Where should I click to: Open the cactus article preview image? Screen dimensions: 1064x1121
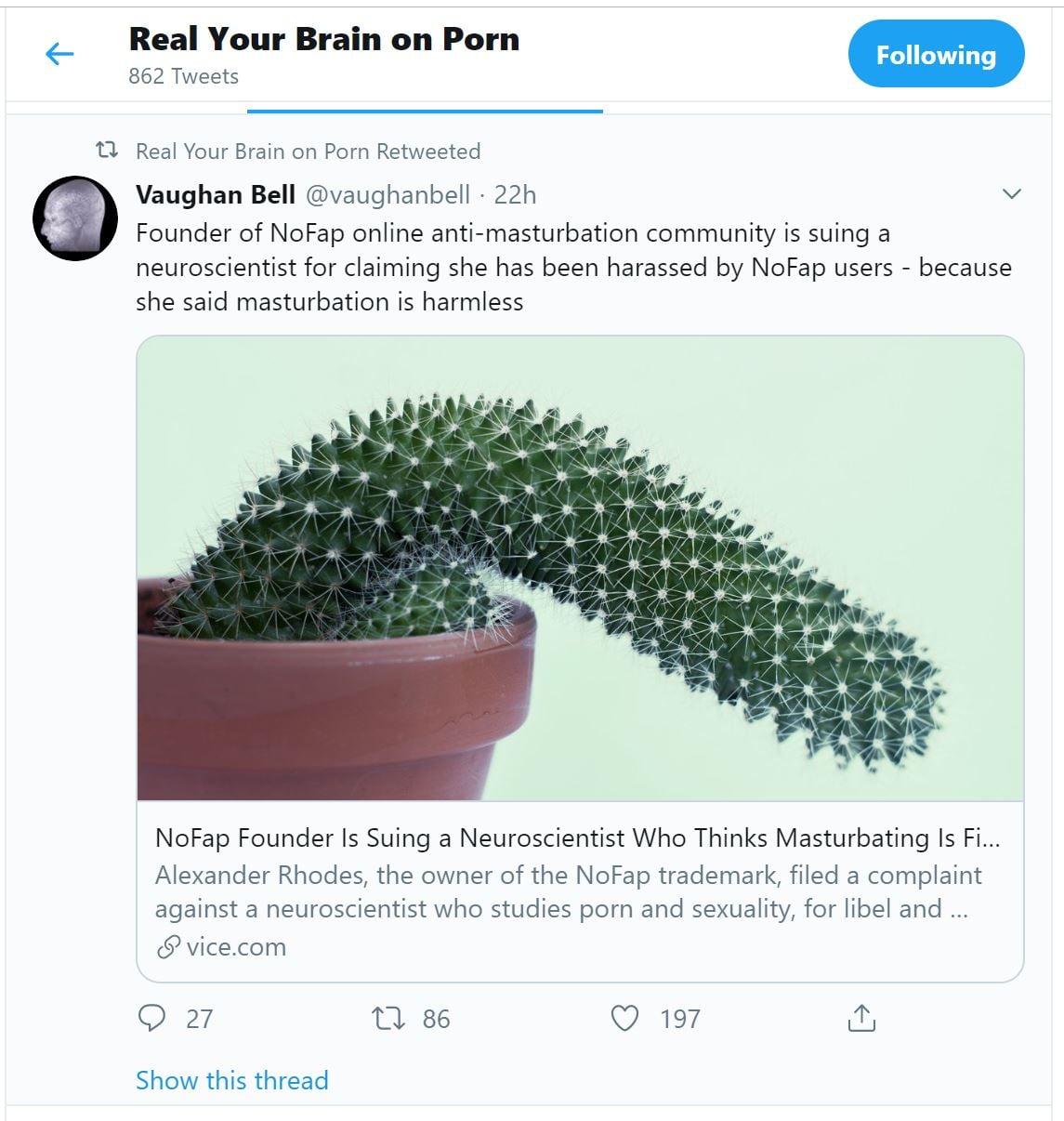(580, 568)
